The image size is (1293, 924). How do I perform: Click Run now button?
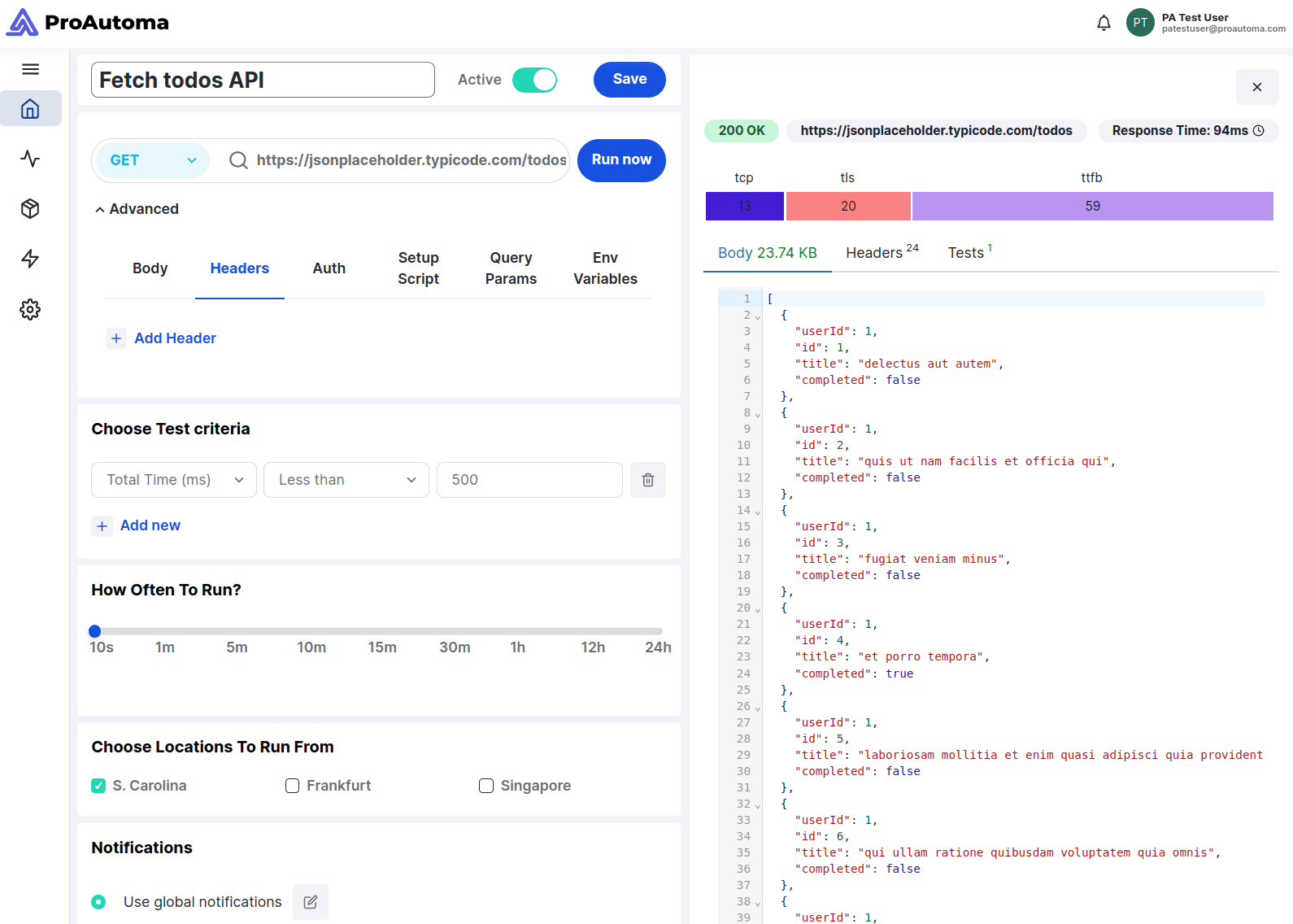pyautogui.click(x=621, y=160)
